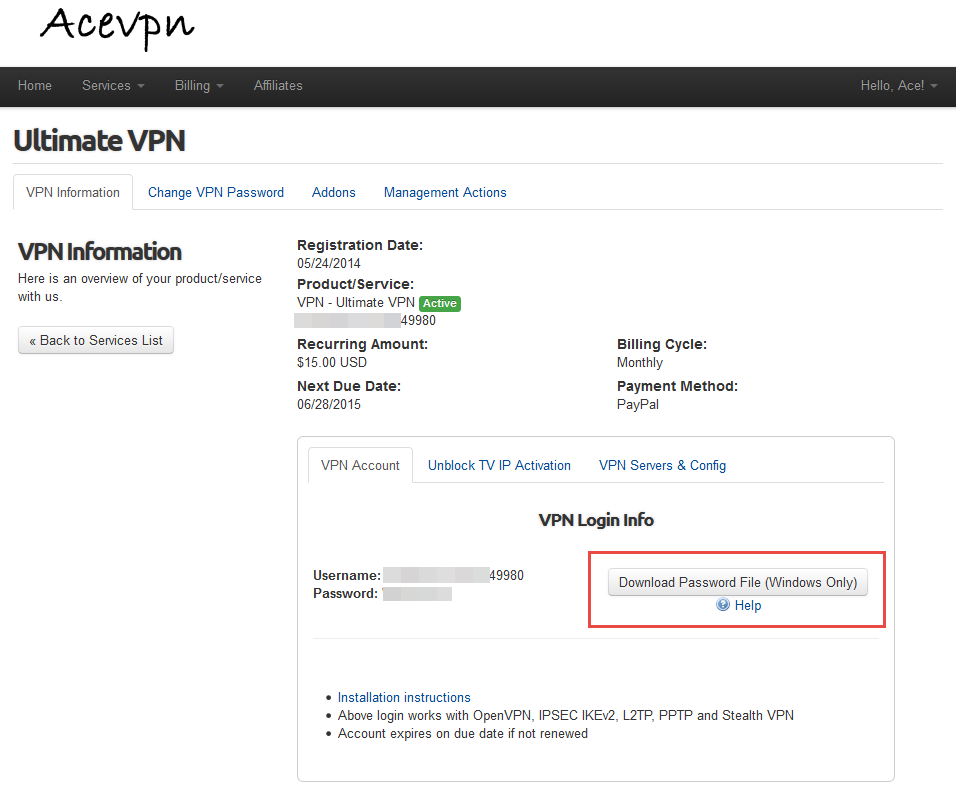Expand the Services dropdown menu

pyautogui.click(x=113, y=86)
